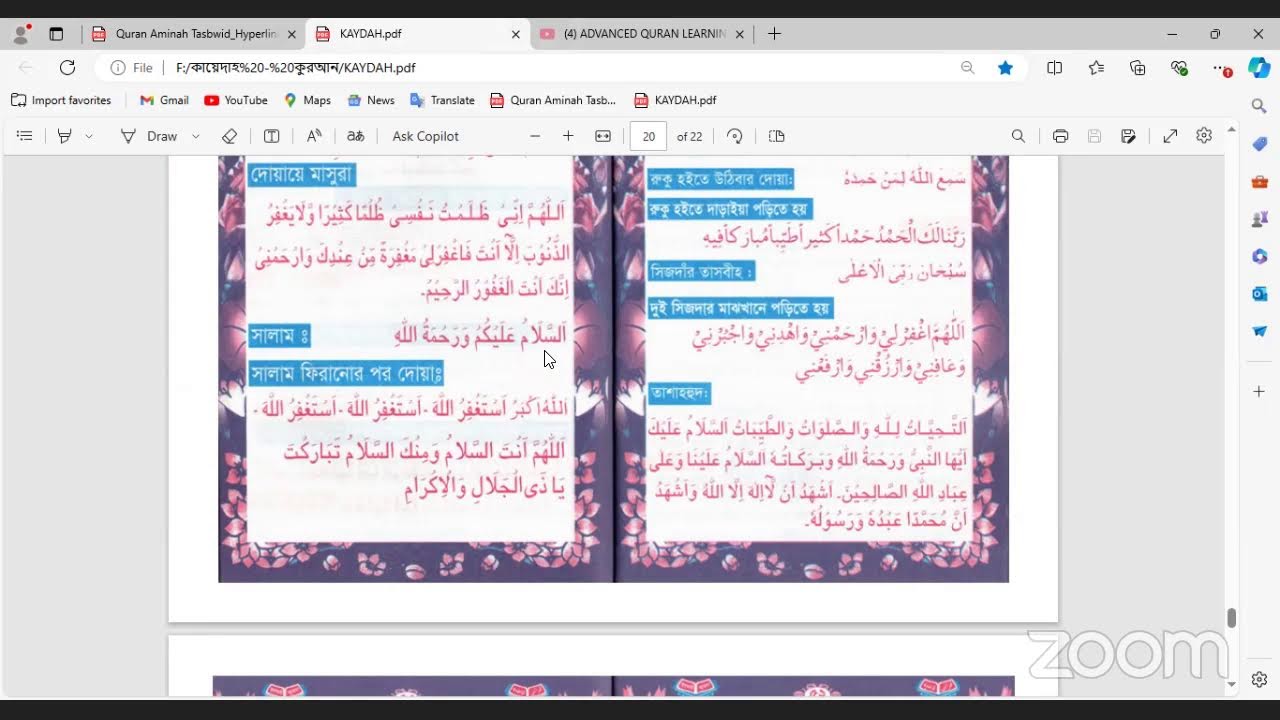Screen dimensions: 1280x720
Task: Open the YouTube bookmark
Action: (x=236, y=100)
